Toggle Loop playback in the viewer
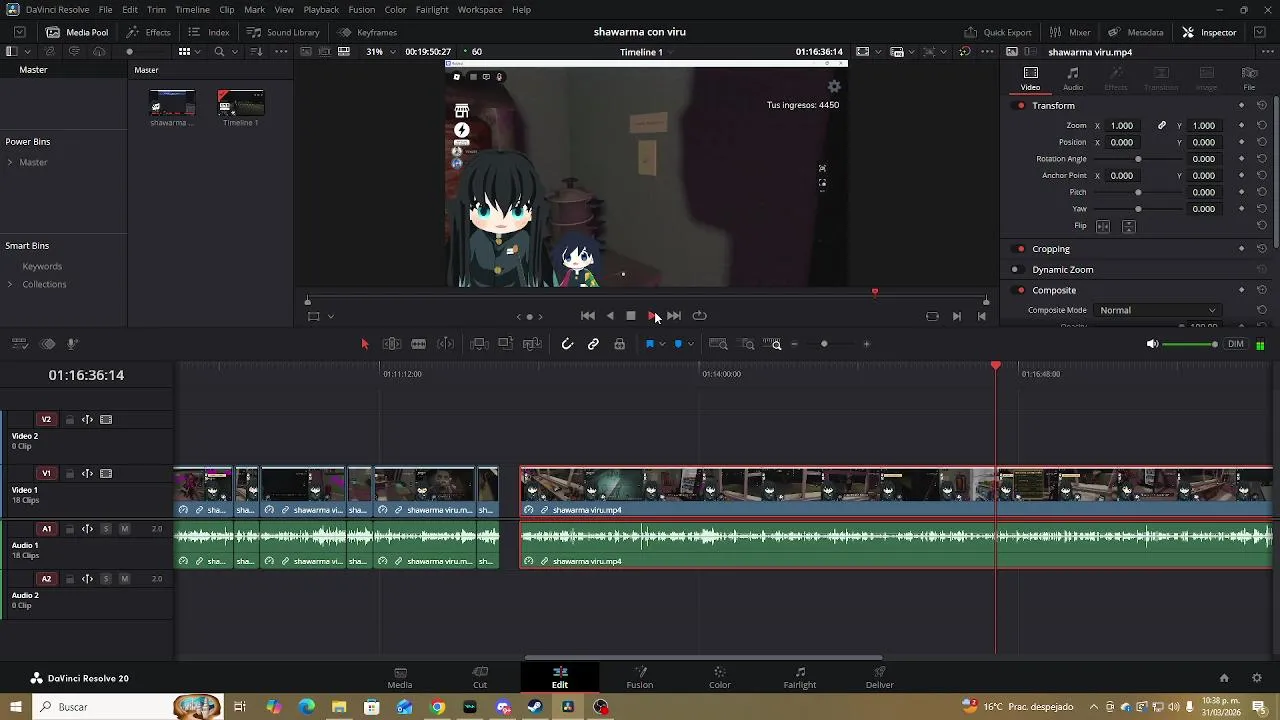This screenshot has width=1280, height=720. click(700, 316)
